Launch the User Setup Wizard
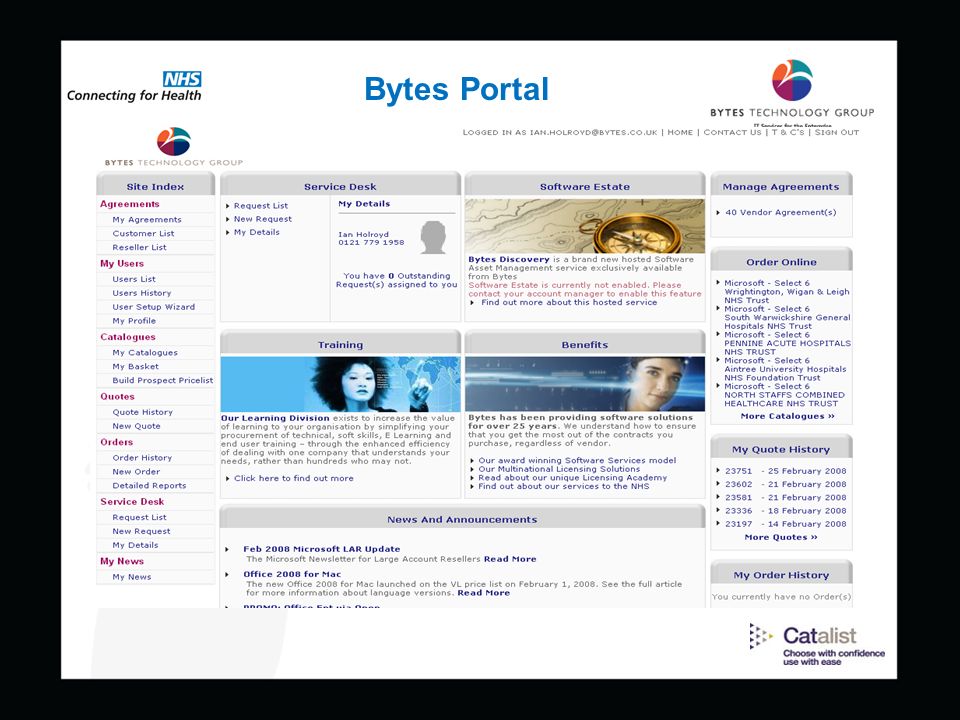The image size is (960, 720). click(x=154, y=307)
